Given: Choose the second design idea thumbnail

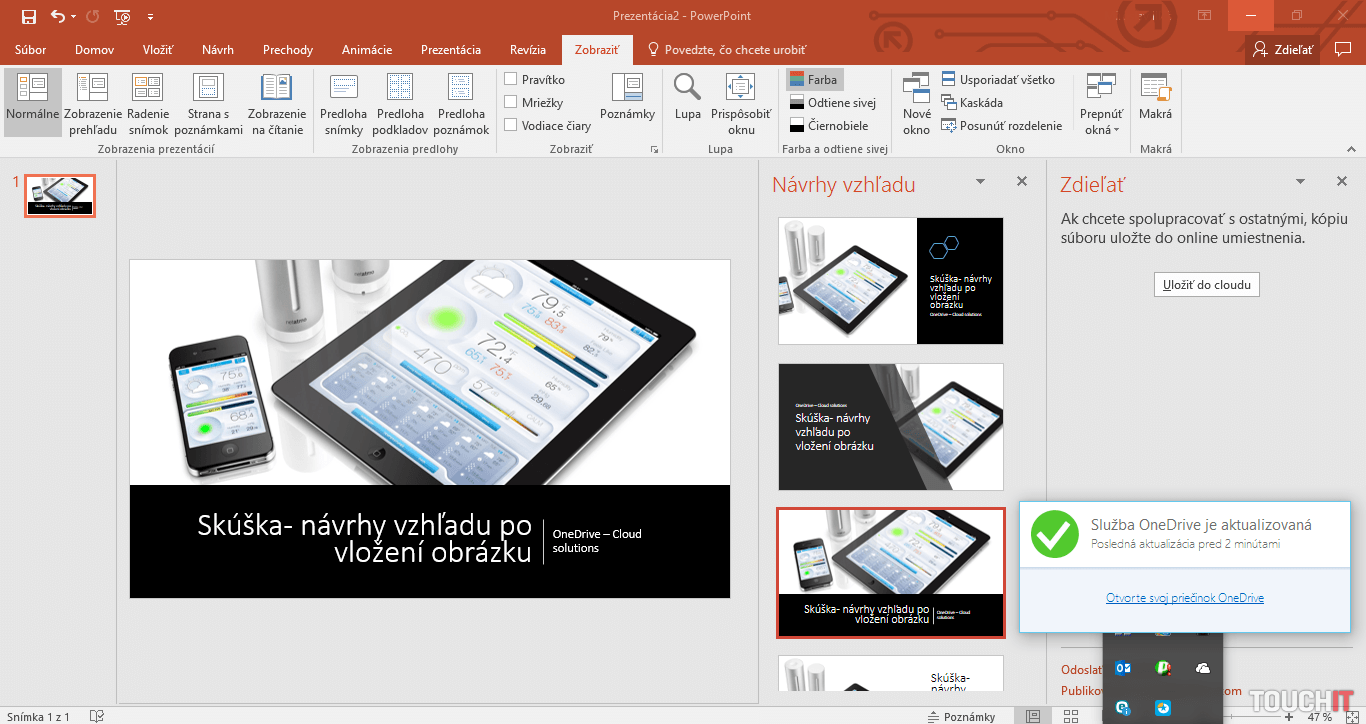Looking at the screenshot, I should tap(890, 426).
